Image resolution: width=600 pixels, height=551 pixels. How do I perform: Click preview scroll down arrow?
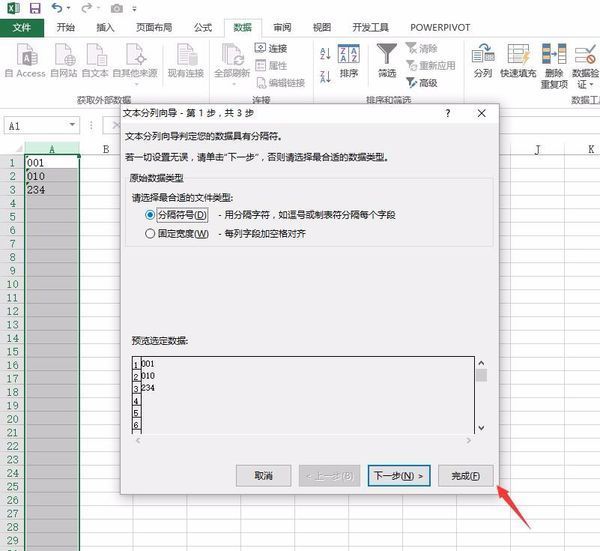(x=481, y=428)
